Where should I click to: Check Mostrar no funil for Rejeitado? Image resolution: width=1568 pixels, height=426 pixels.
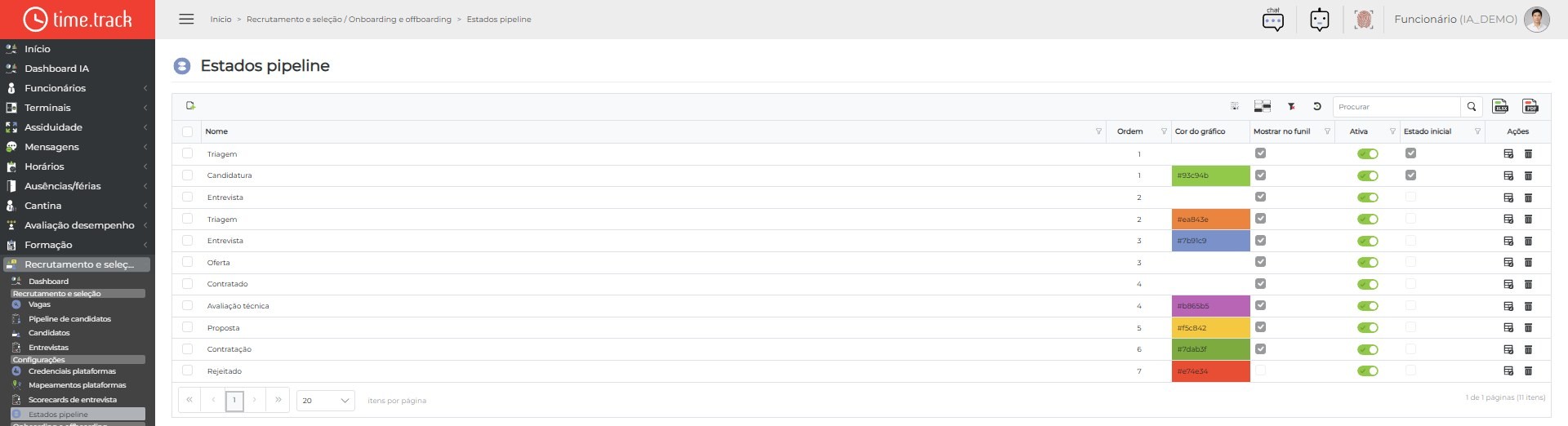point(1260,371)
